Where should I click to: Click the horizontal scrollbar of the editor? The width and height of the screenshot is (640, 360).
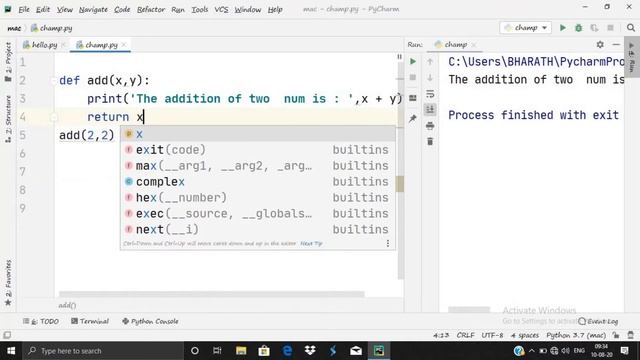[211, 294]
